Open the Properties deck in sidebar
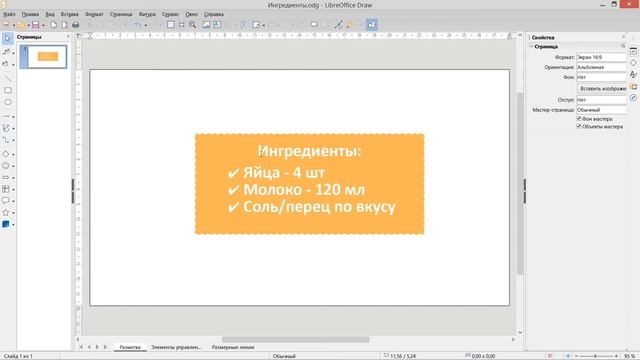640x360 pixels. (x=633, y=51)
